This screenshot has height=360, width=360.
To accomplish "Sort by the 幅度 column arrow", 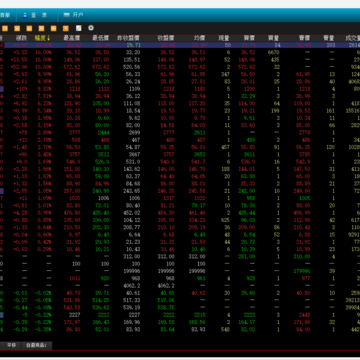I will coord(49,38).
